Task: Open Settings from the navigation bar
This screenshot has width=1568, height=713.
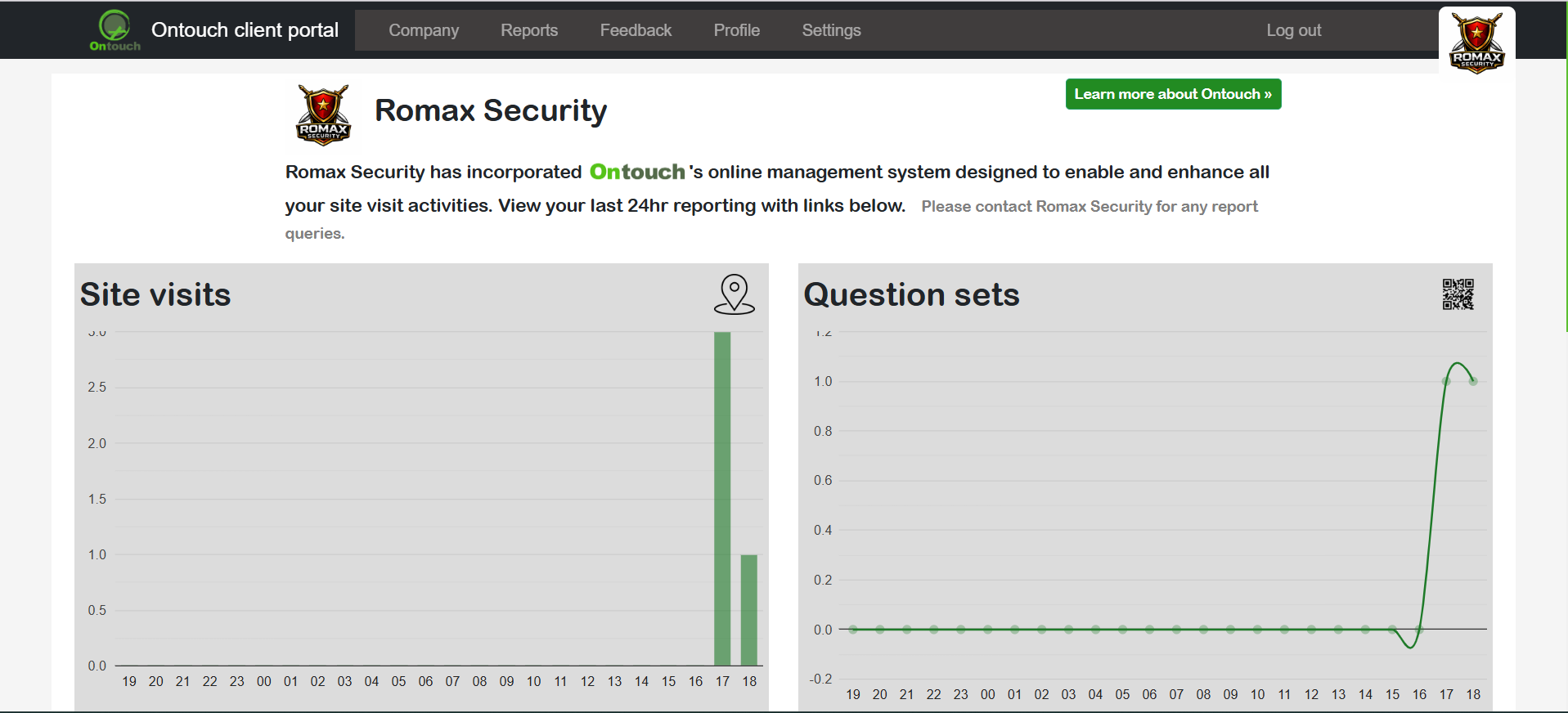Action: point(831,30)
